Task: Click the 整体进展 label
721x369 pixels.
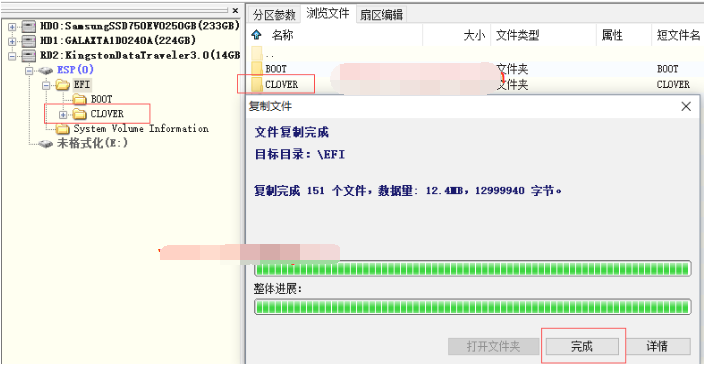Action: point(277,289)
